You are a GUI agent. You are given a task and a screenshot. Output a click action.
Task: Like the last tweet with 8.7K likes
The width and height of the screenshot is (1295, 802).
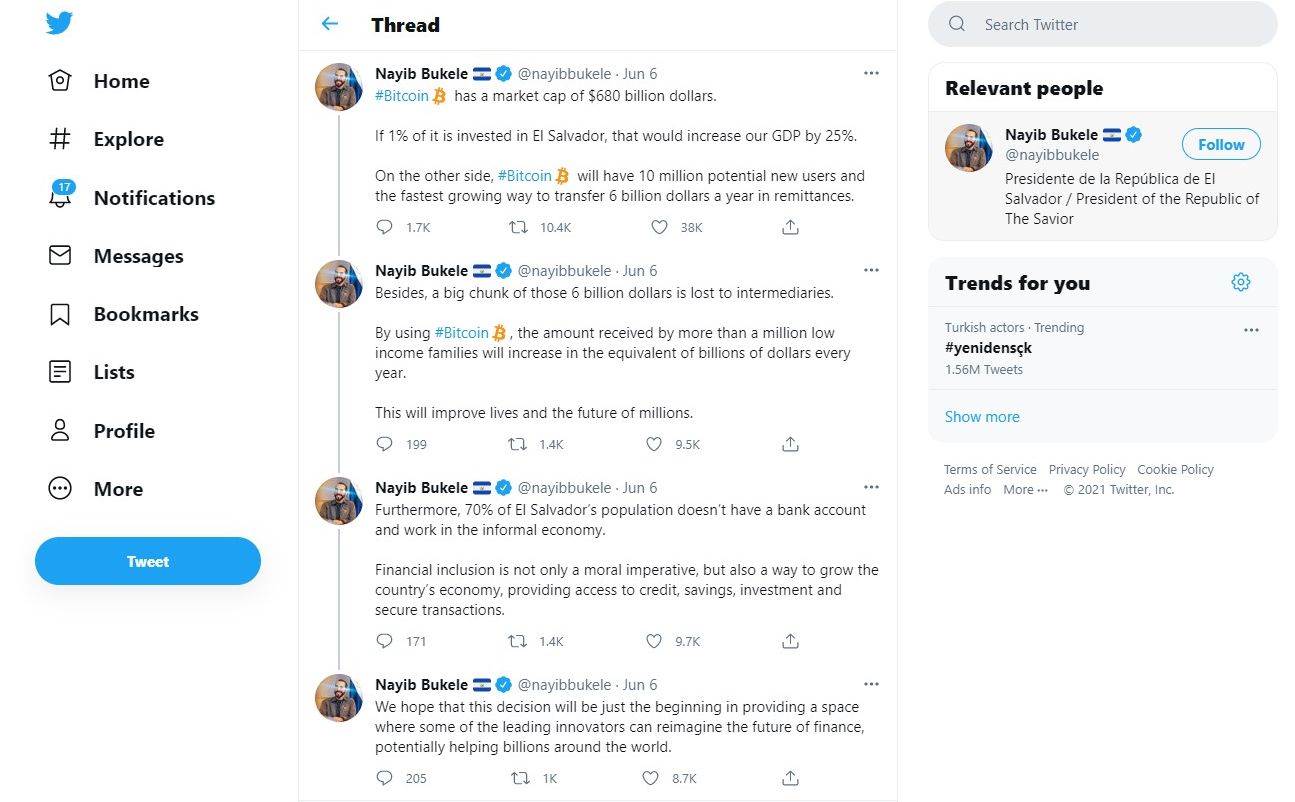[x=651, y=778]
